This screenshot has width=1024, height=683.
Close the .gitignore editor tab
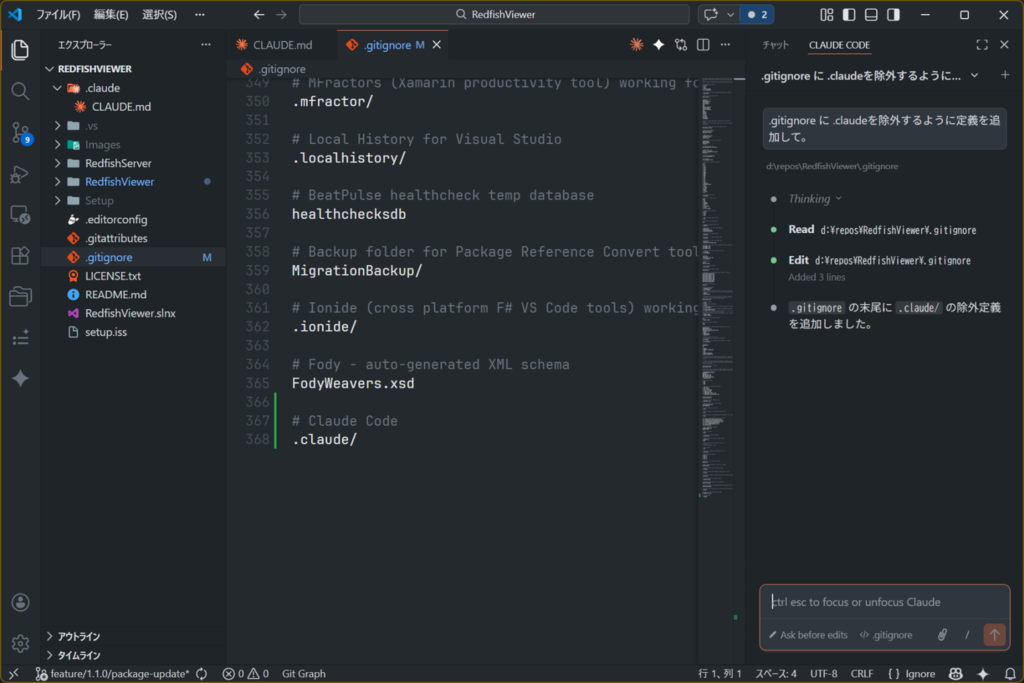tap(437, 44)
